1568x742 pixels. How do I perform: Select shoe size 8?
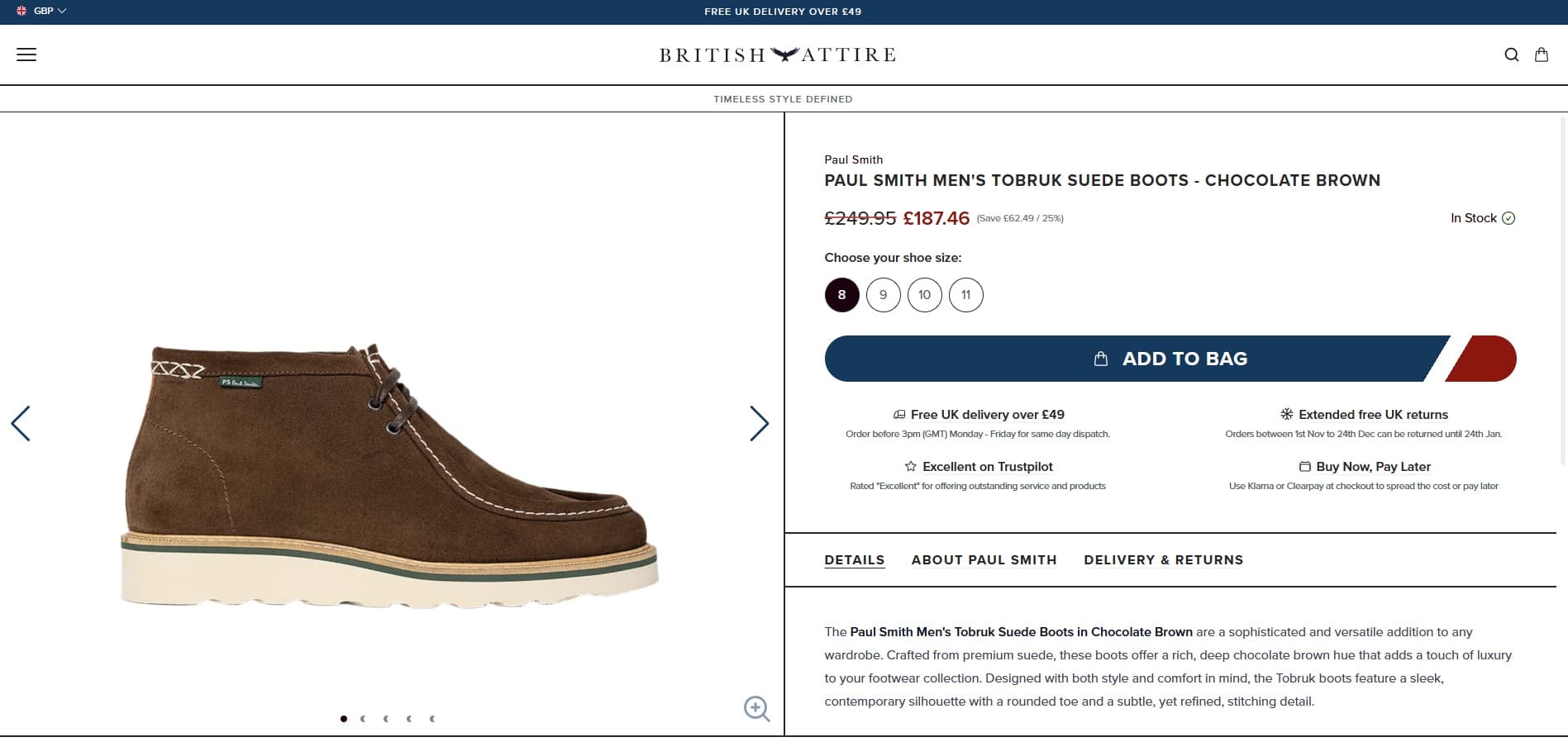click(841, 295)
